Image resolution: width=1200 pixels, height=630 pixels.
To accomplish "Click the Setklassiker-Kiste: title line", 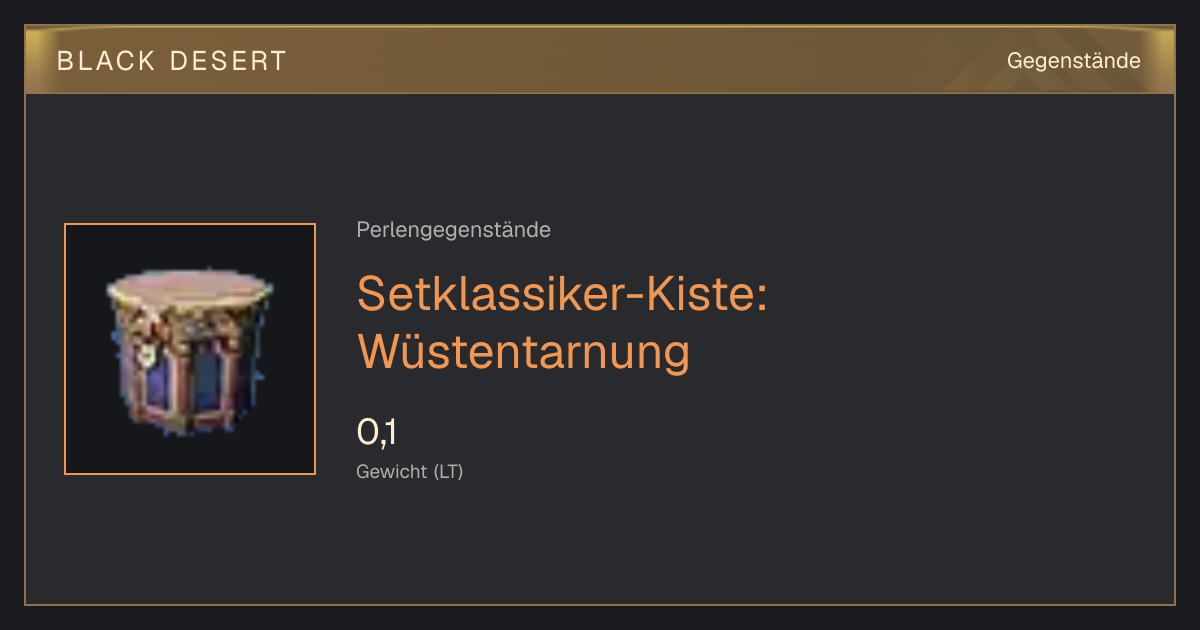I will 562,293.
